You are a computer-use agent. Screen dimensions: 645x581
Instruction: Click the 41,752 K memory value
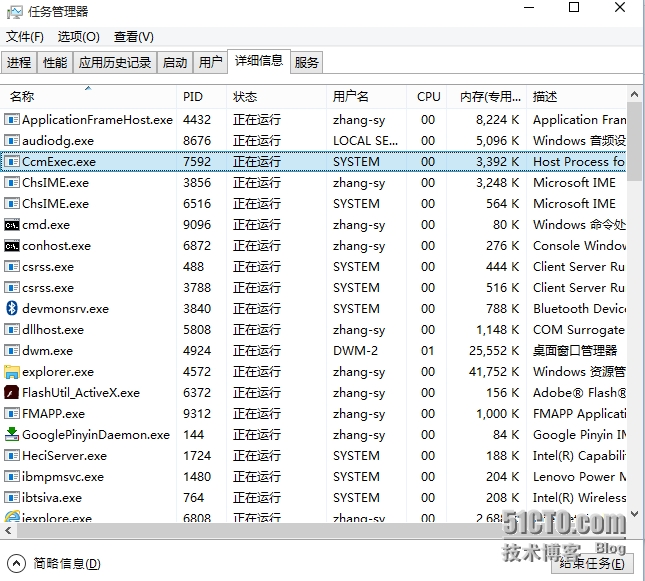coord(494,372)
